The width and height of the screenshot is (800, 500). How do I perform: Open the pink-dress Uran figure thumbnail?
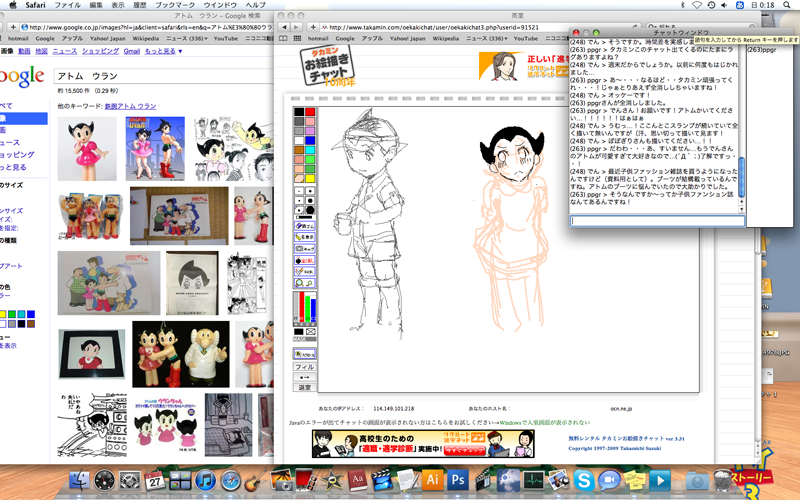pos(87,148)
